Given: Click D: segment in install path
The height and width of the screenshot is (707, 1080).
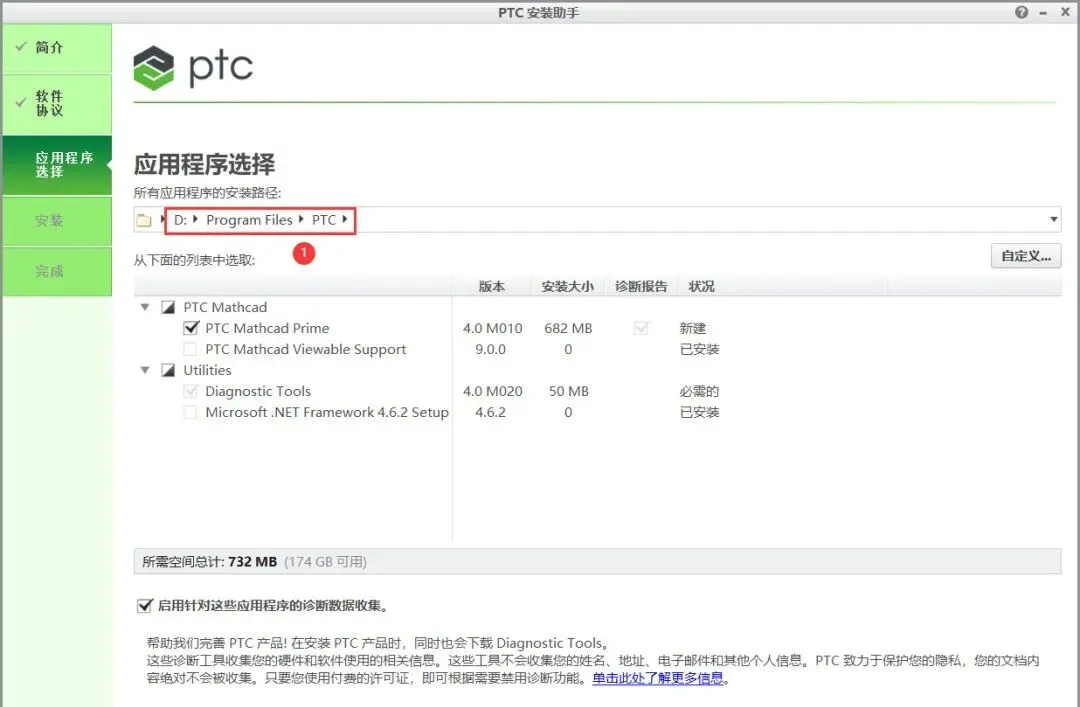Looking at the screenshot, I should pos(180,220).
